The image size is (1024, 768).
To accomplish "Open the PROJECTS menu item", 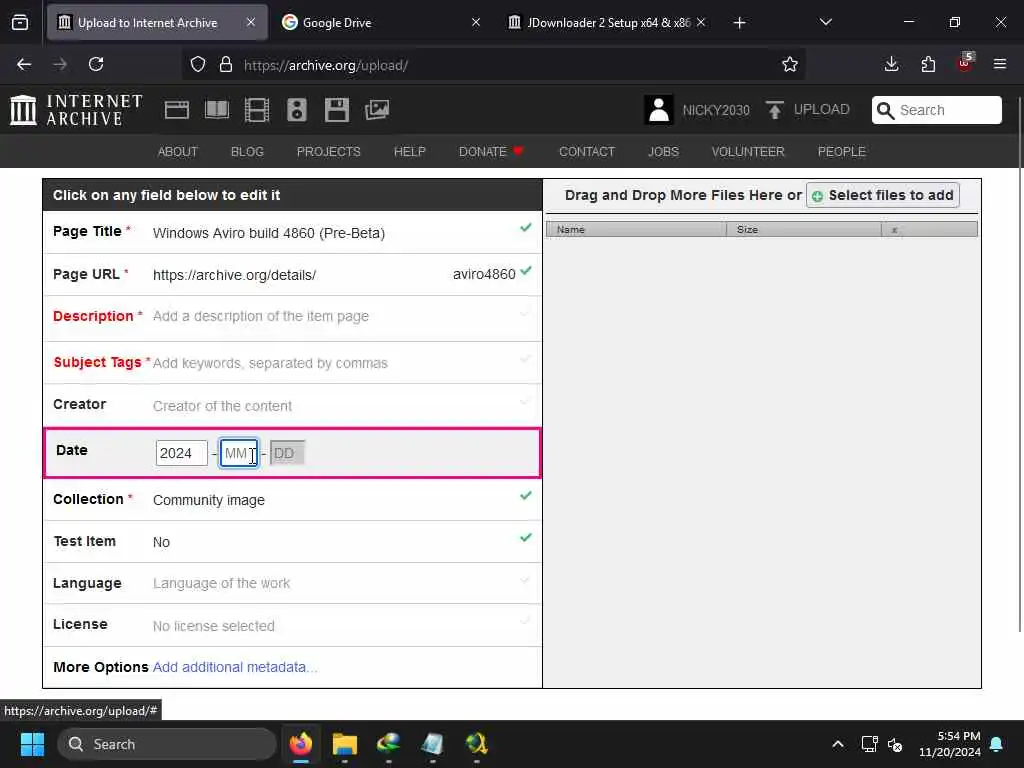I will tap(328, 152).
